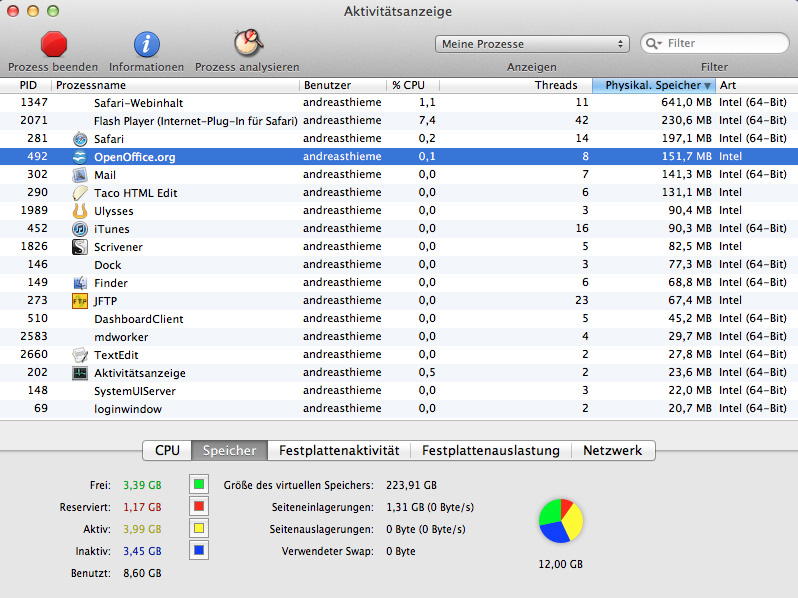798x598 pixels.
Task: Select the Safari compass icon in list
Action: click(x=80, y=139)
